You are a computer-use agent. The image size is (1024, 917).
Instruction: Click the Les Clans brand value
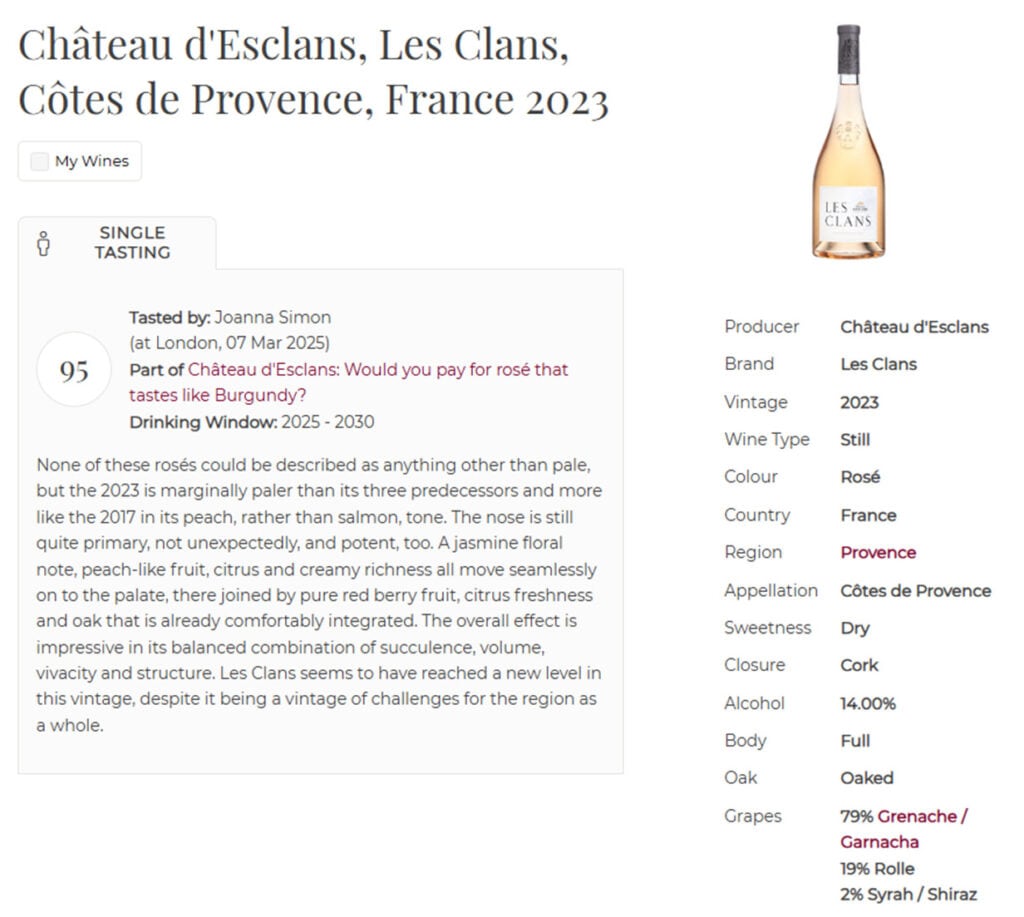point(878,364)
